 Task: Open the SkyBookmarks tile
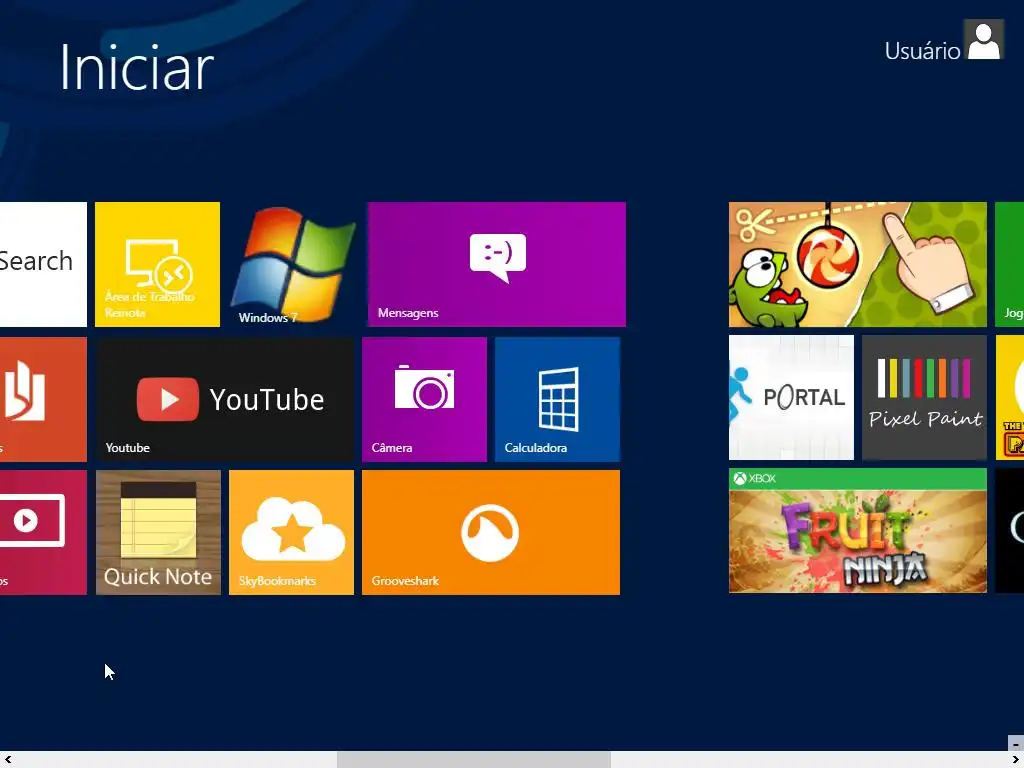pyautogui.click(x=291, y=532)
